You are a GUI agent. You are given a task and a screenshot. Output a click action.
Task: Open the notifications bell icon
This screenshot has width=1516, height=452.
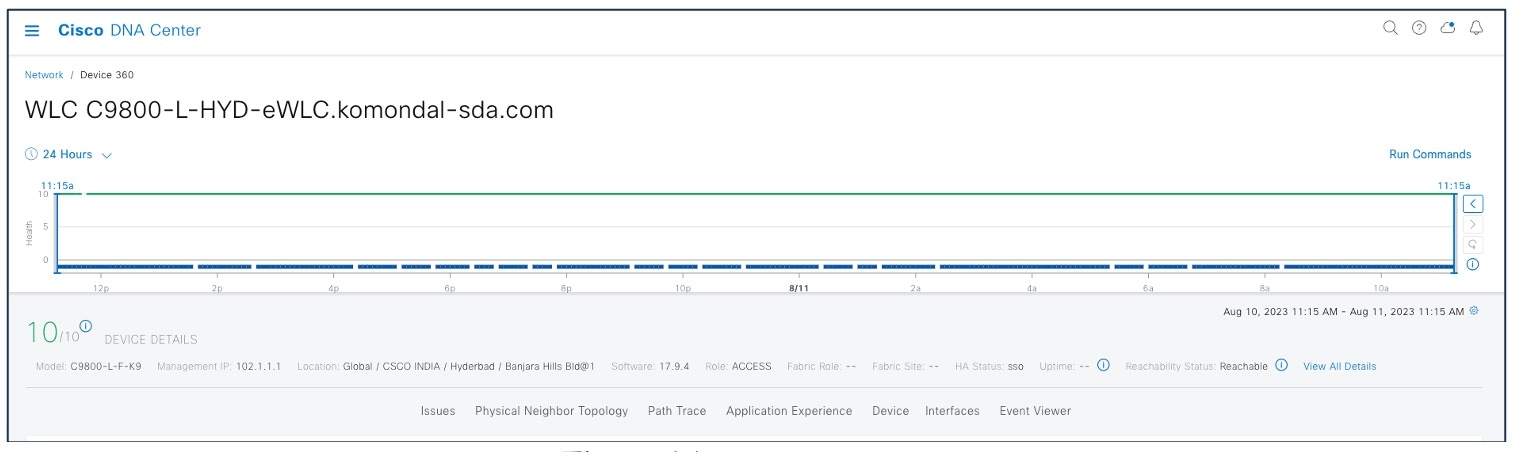(x=1476, y=28)
